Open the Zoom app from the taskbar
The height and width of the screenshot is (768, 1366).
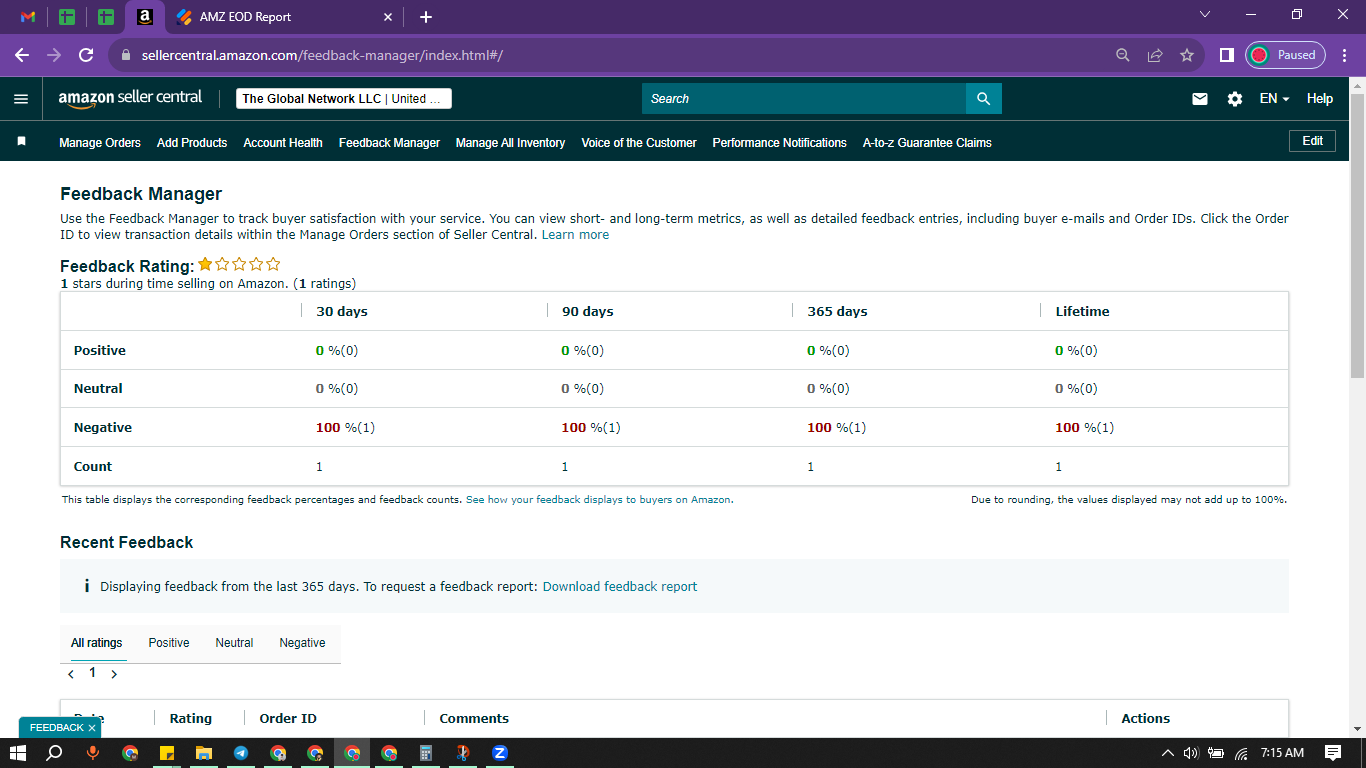(500, 753)
